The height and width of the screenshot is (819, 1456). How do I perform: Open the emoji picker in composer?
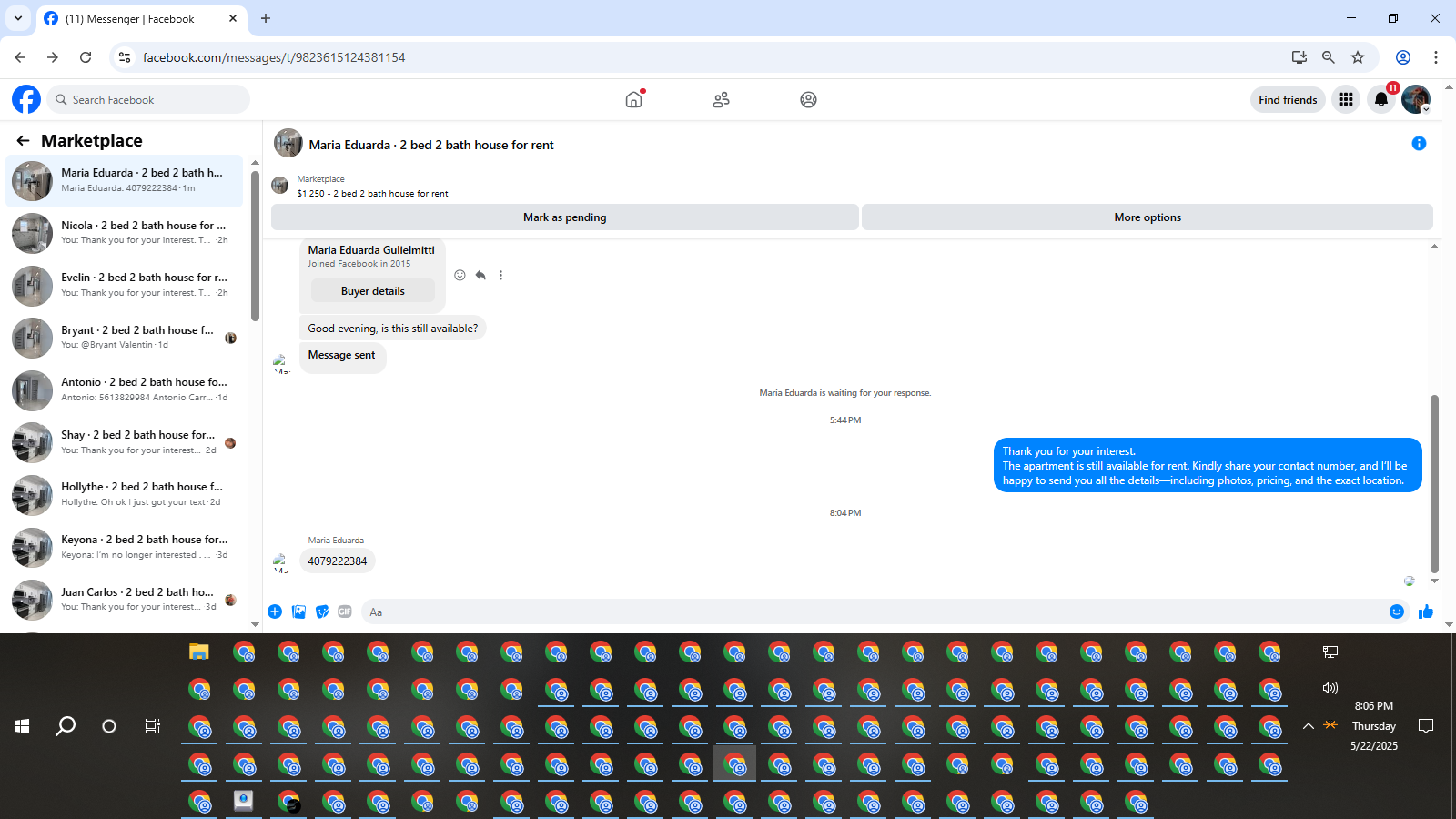[x=1397, y=612]
